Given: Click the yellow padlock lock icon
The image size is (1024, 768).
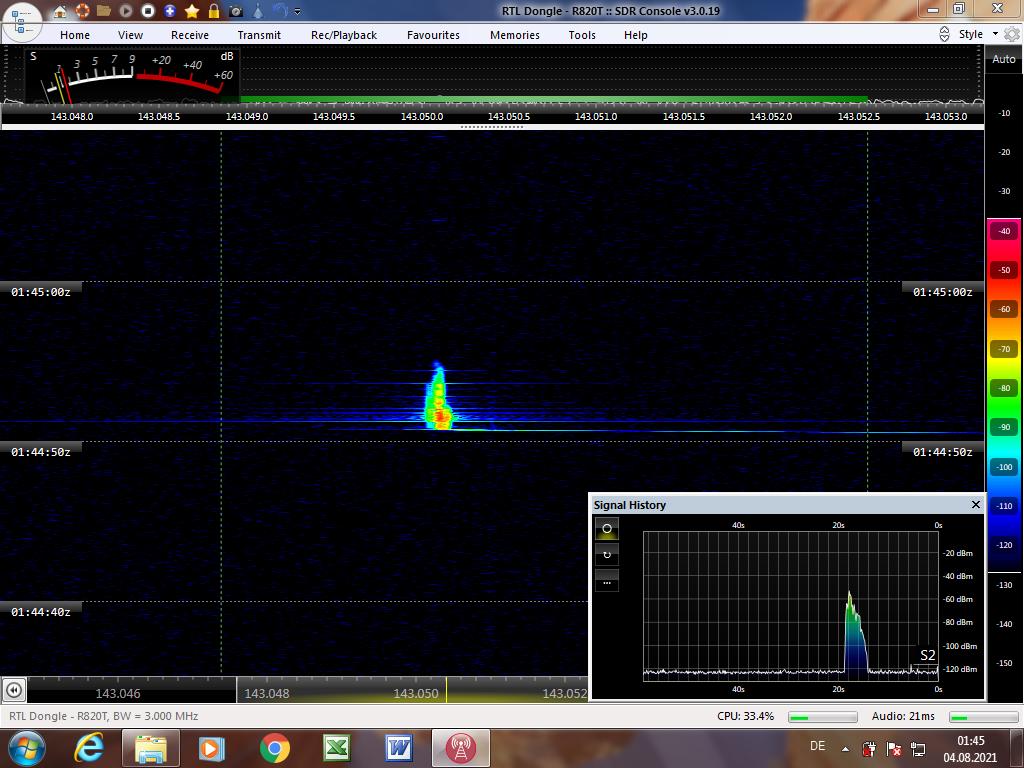Looking at the screenshot, I should pyautogui.click(x=214, y=10).
